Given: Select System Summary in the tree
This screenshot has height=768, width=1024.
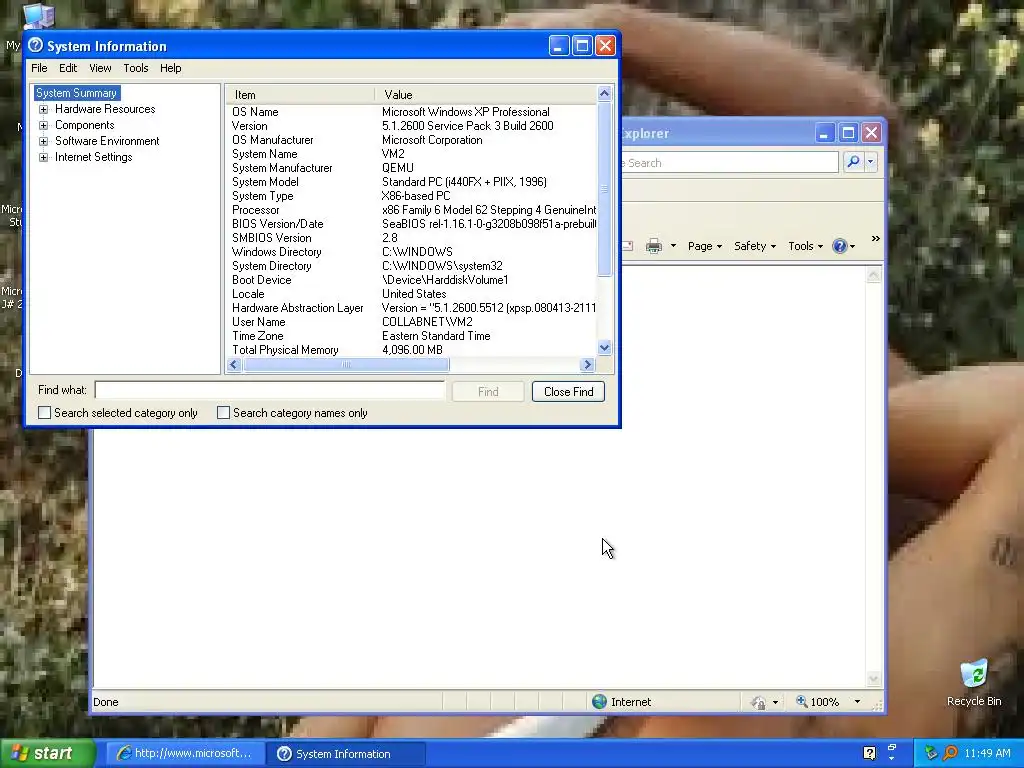Looking at the screenshot, I should click(x=76, y=93).
